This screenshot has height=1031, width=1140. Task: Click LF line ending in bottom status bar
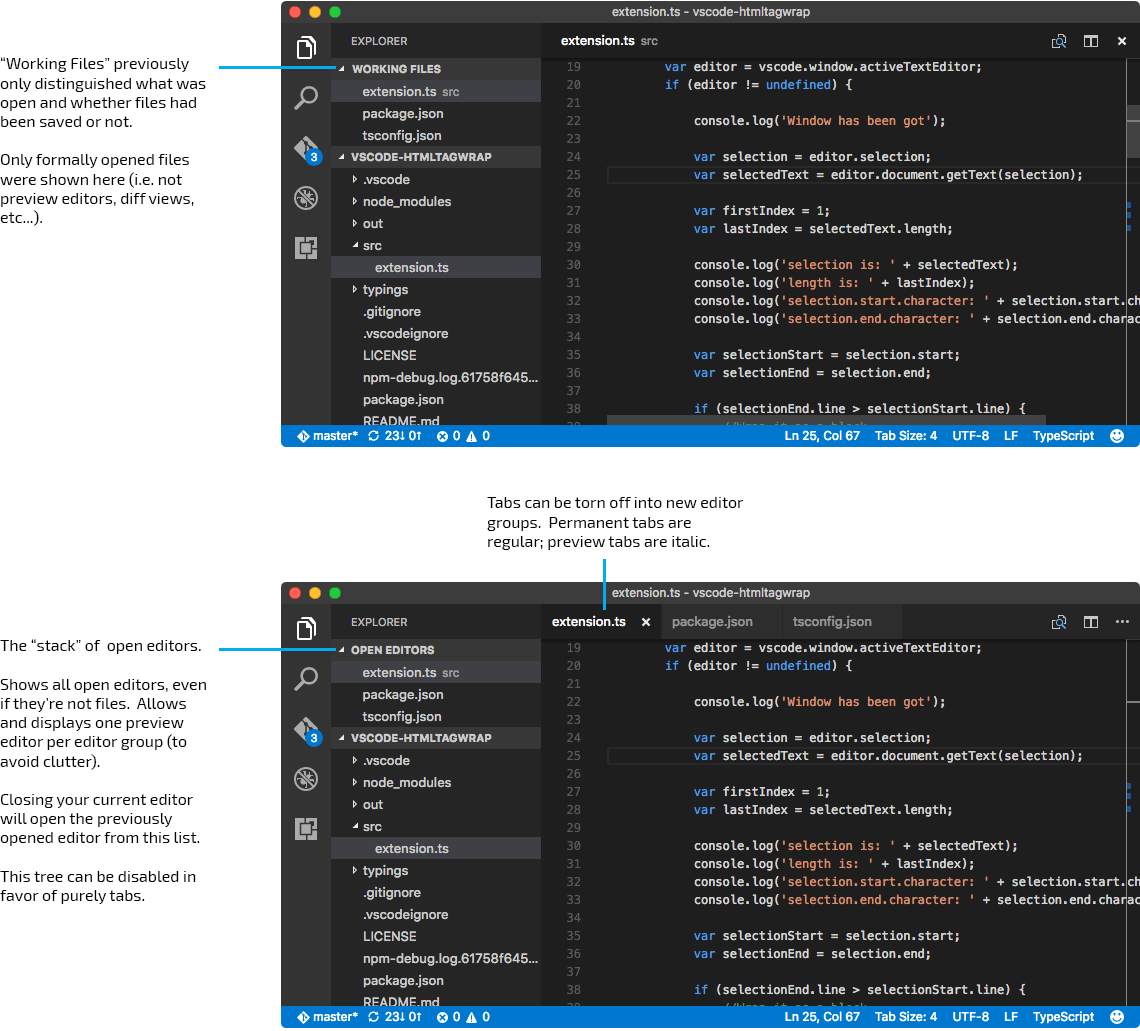pyautogui.click(x=1011, y=1017)
